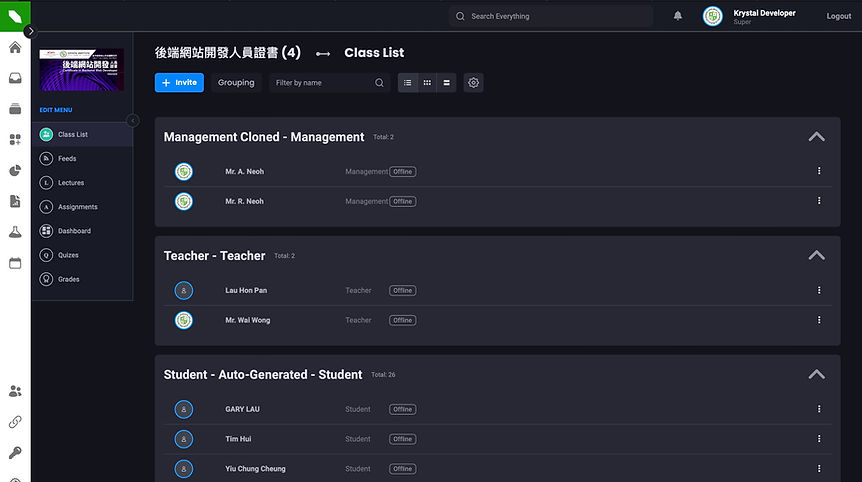The width and height of the screenshot is (862, 482).
Task: Open Lectures in the edit menu
Action: (x=71, y=183)
